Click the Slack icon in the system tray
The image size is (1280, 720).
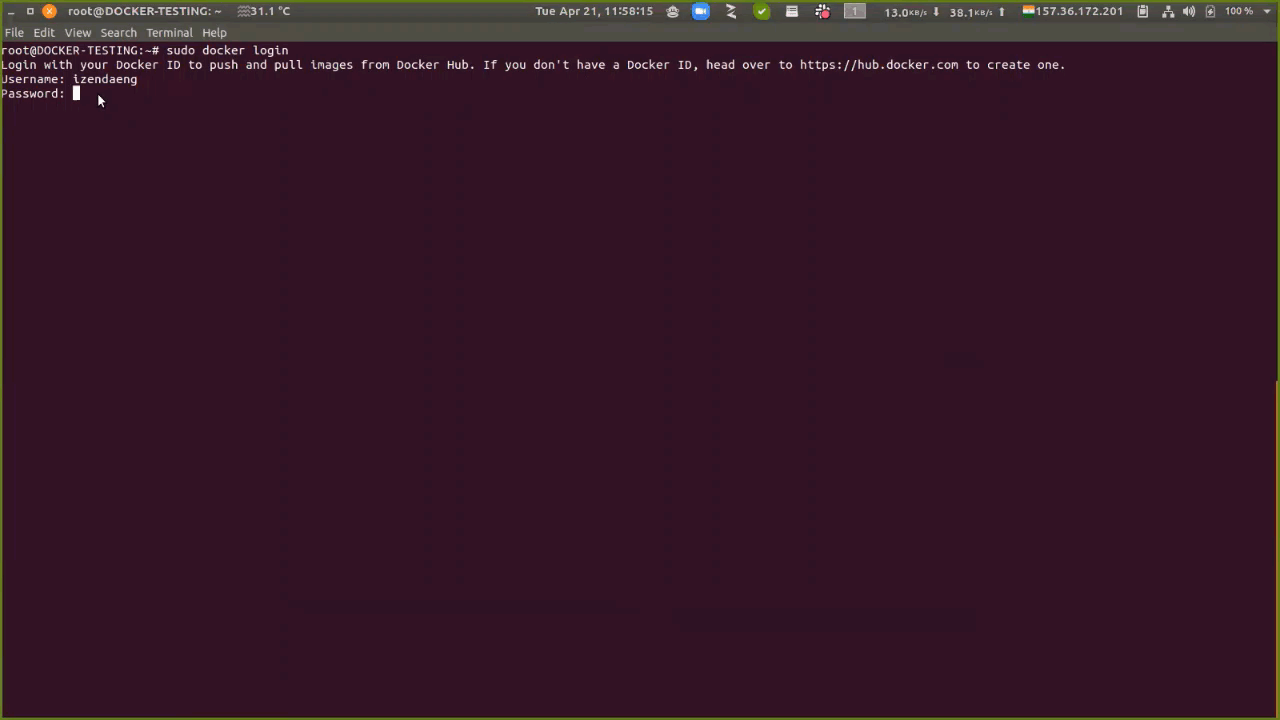[823, 11]
